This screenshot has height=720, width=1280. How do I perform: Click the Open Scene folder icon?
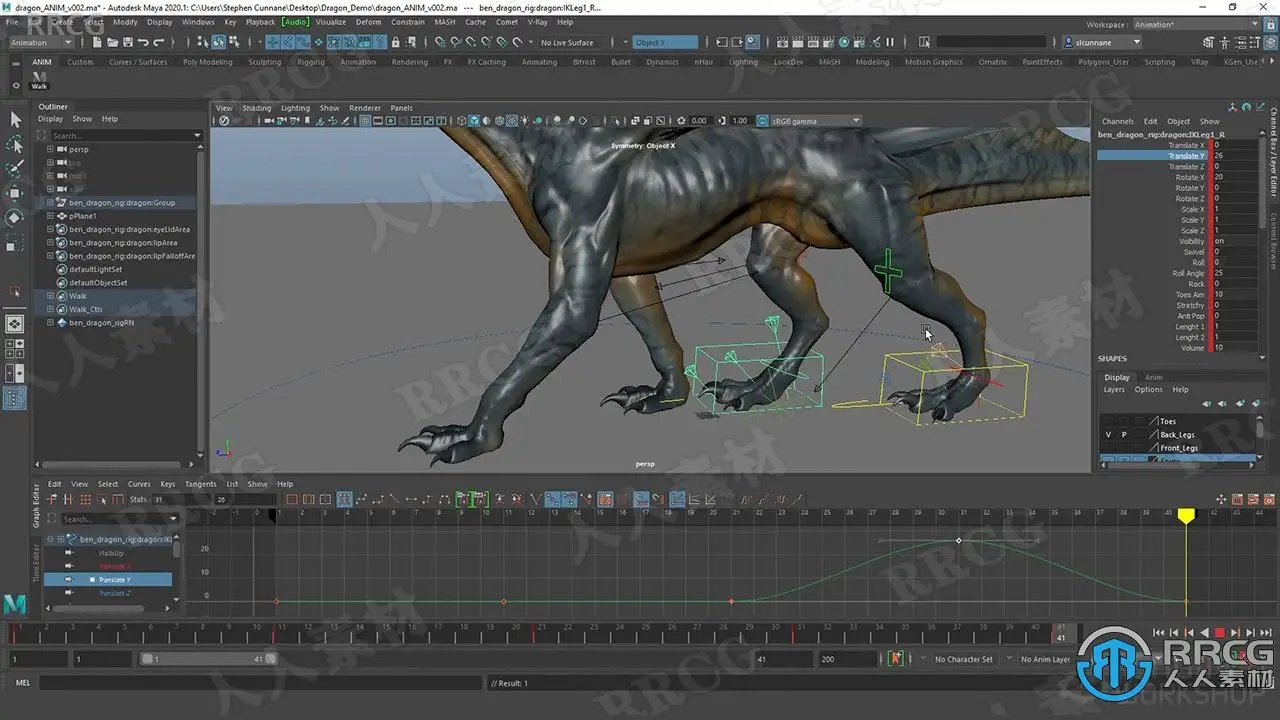(112, 42)
